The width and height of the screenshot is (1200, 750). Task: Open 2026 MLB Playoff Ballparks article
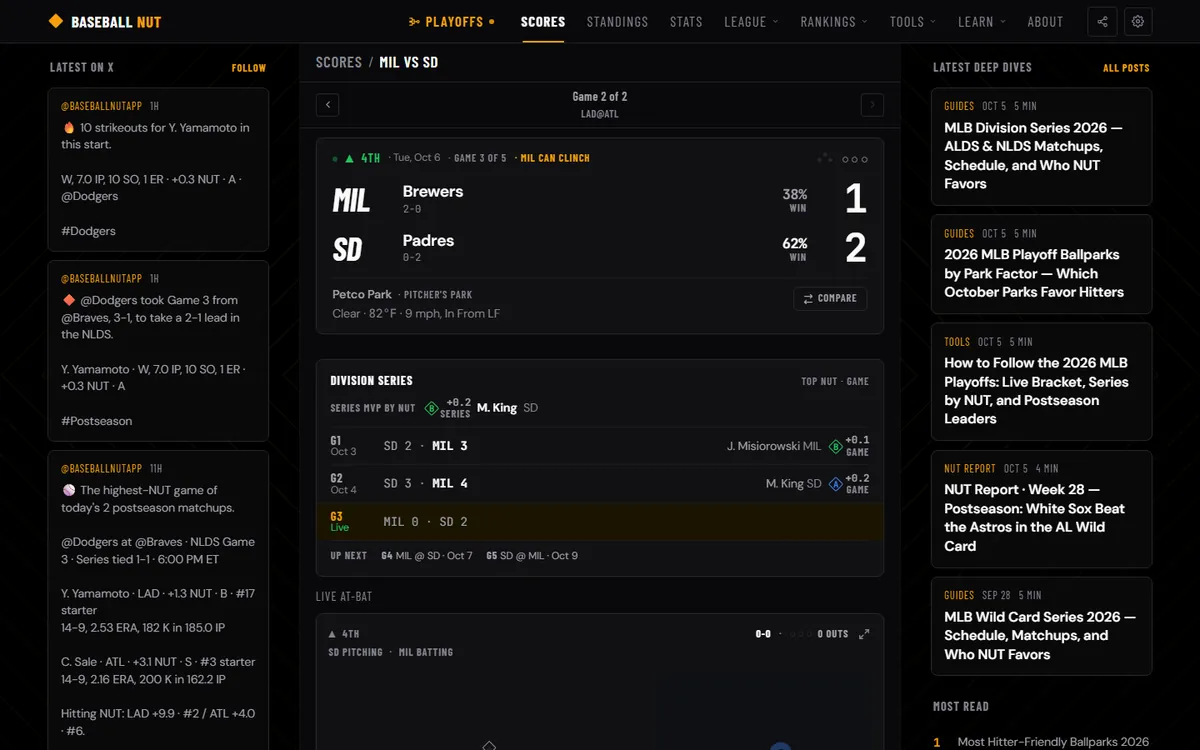coord(1041,264)
